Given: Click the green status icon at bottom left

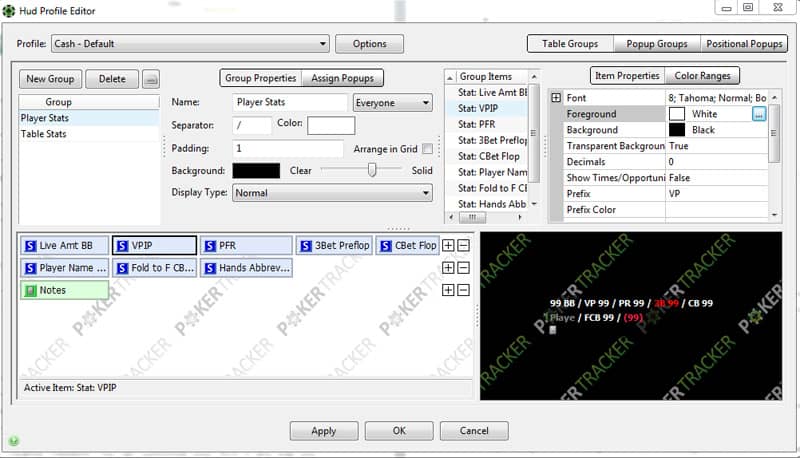Looking at the screenshot, I should (14, 441).
